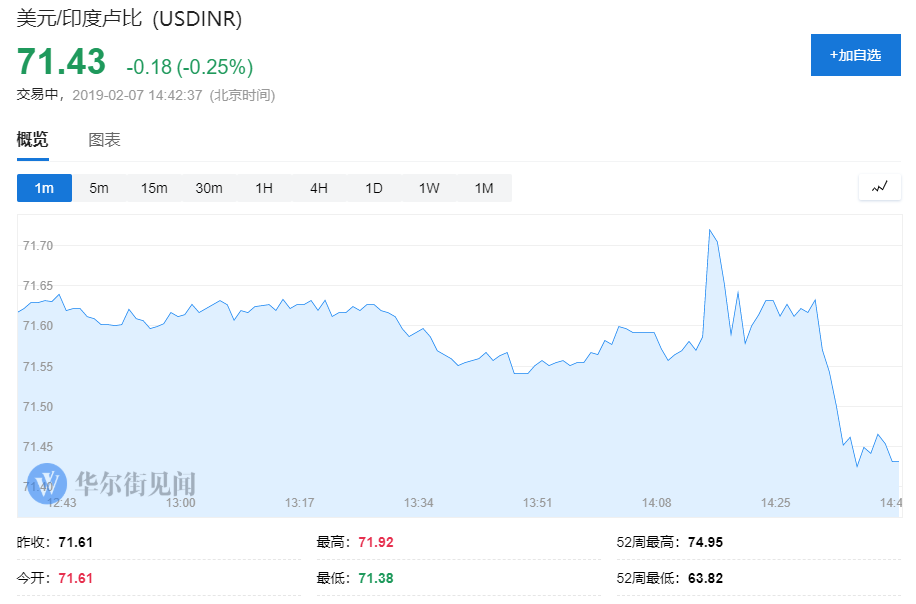Switch to the 1M monthly interval
916x604 pixels.
[x=484, y=188]
